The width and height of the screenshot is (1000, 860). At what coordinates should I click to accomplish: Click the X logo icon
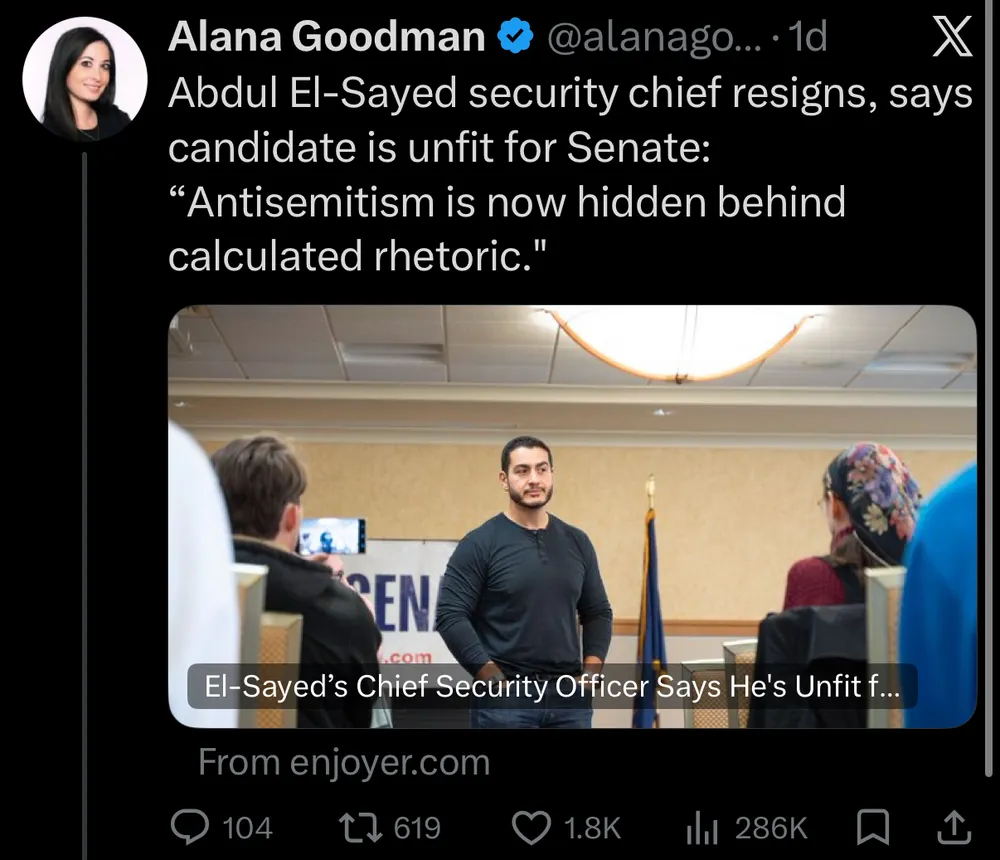[x=950, y=38]
